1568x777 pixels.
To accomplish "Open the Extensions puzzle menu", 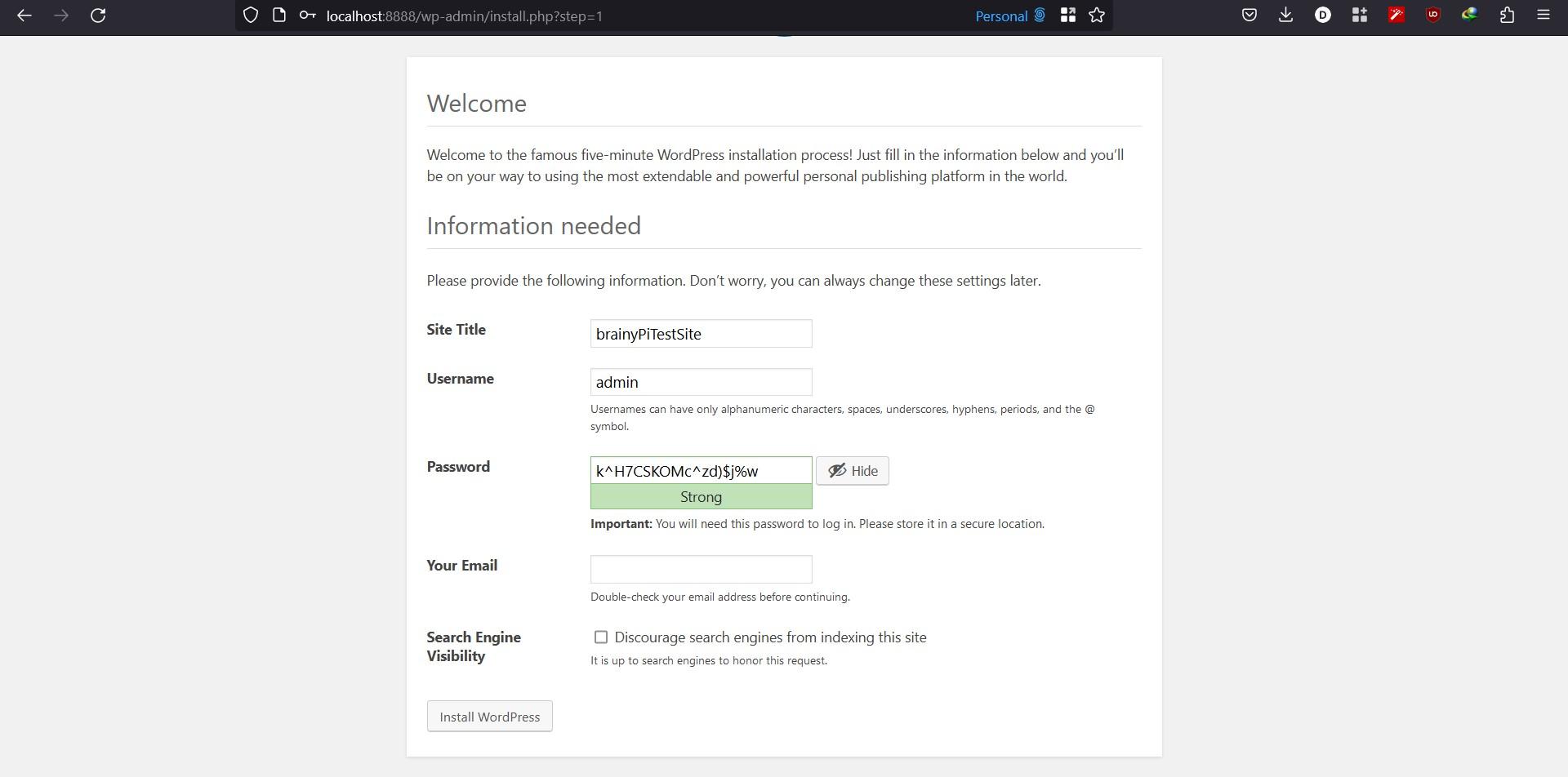I will [1507, 16].
